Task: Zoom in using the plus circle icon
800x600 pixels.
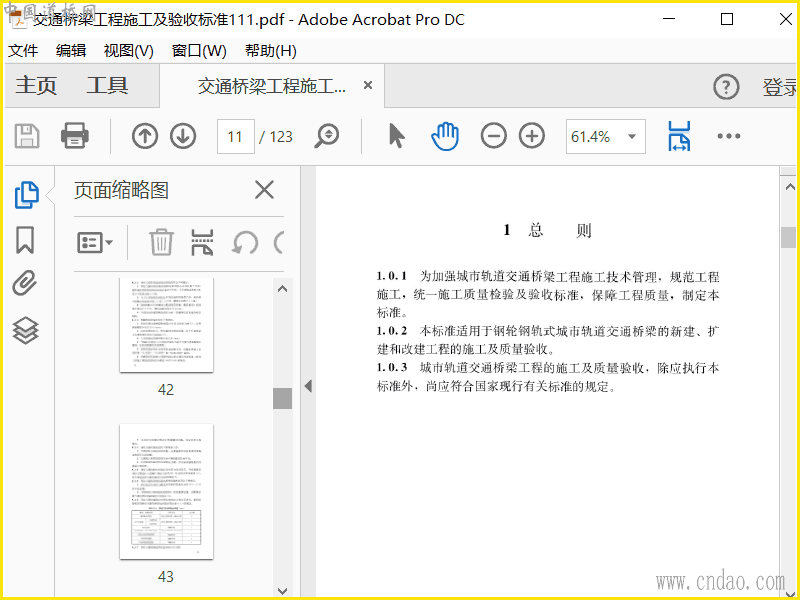Action: coord(532,136)
